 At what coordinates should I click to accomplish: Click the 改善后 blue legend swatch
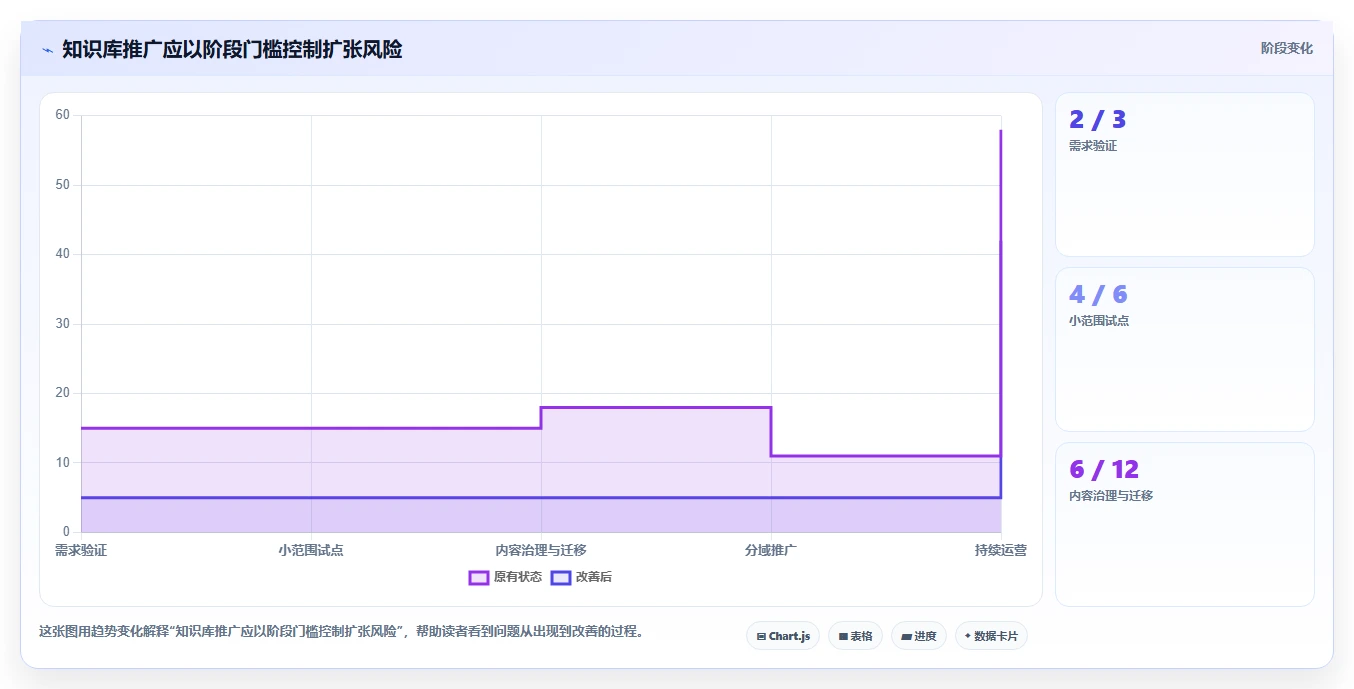point(561,577)
